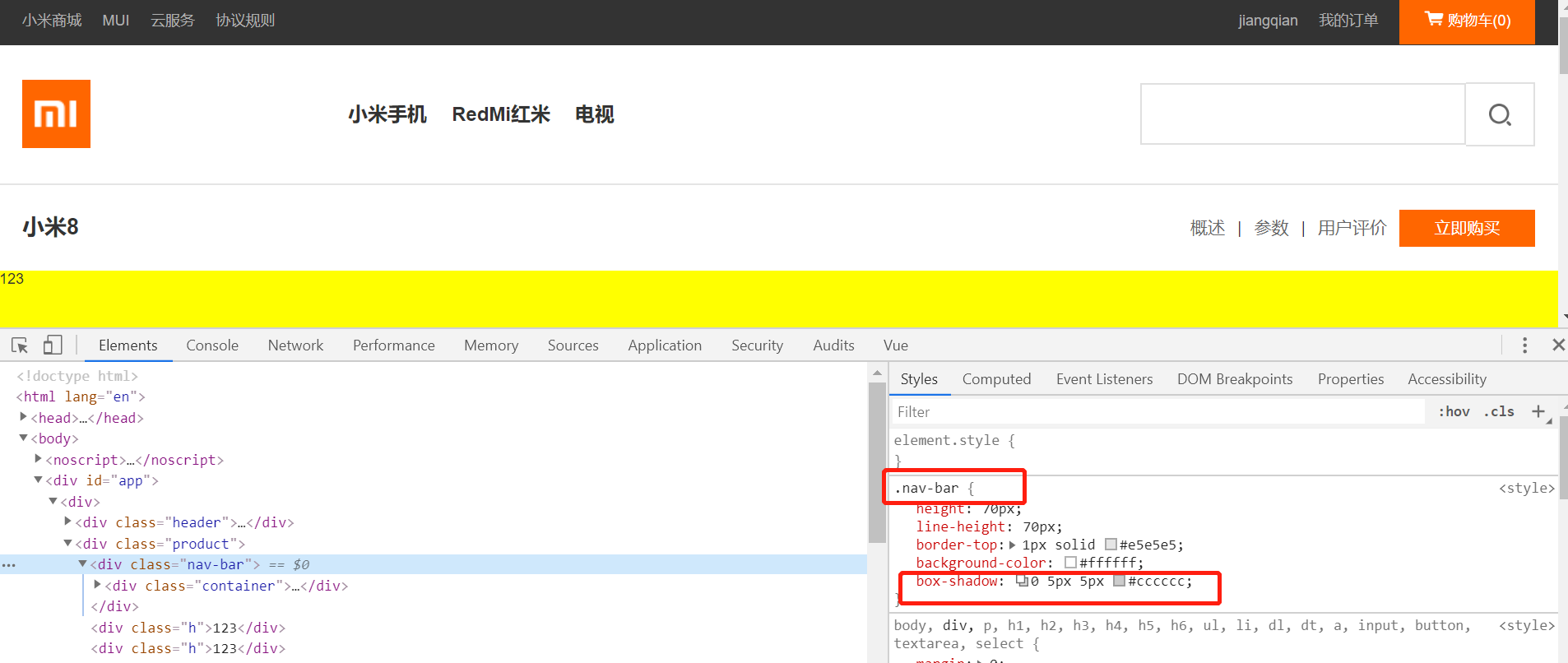Switch to the Computed pane

pyautogui.click(x=996, y=379)
